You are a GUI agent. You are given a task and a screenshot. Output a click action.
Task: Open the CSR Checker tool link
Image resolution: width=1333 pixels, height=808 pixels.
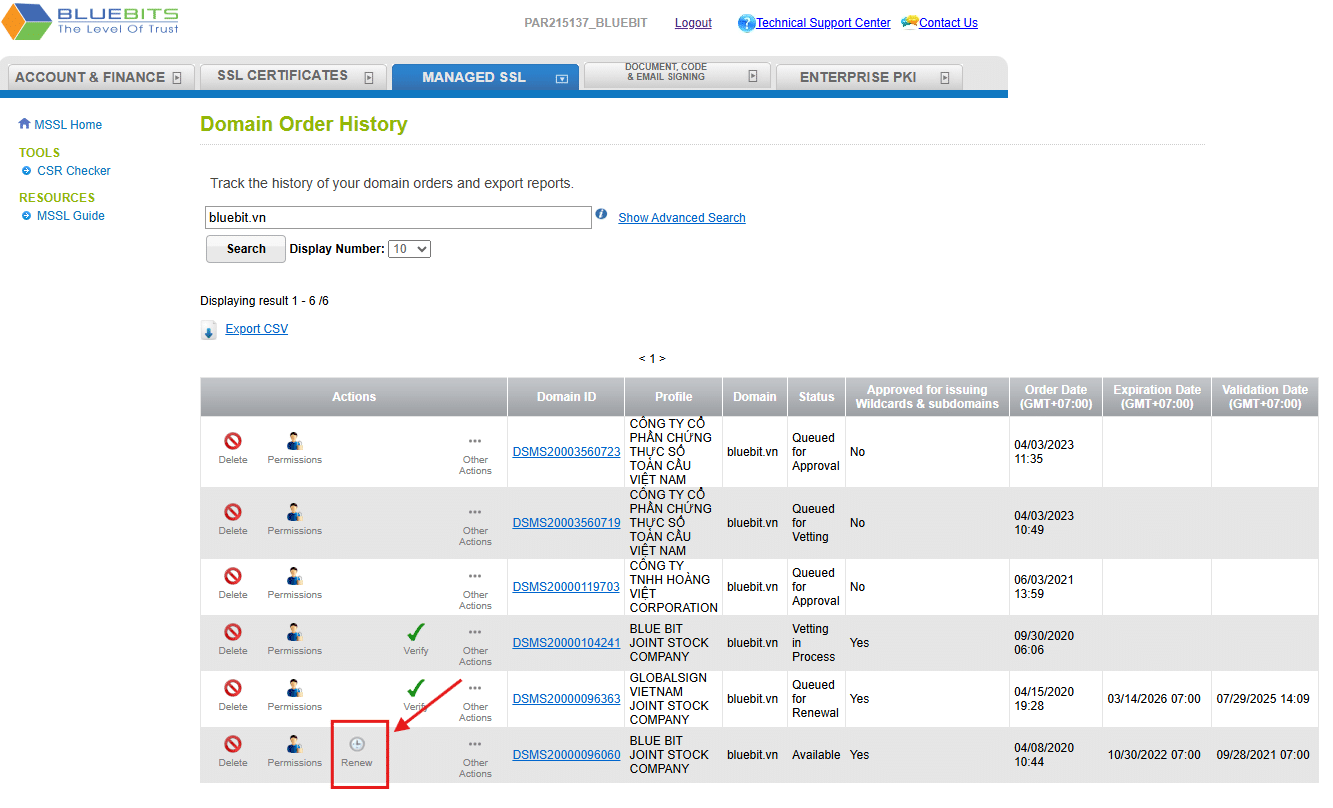click(73, 171)
